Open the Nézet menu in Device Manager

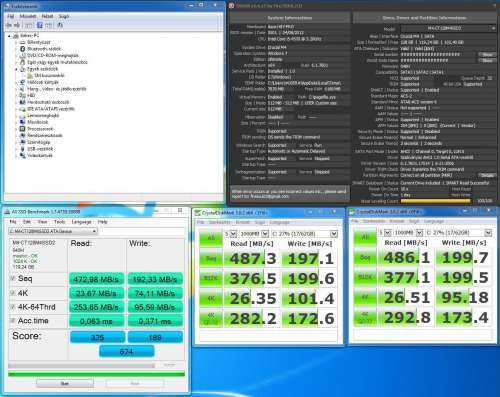point(47,16)
